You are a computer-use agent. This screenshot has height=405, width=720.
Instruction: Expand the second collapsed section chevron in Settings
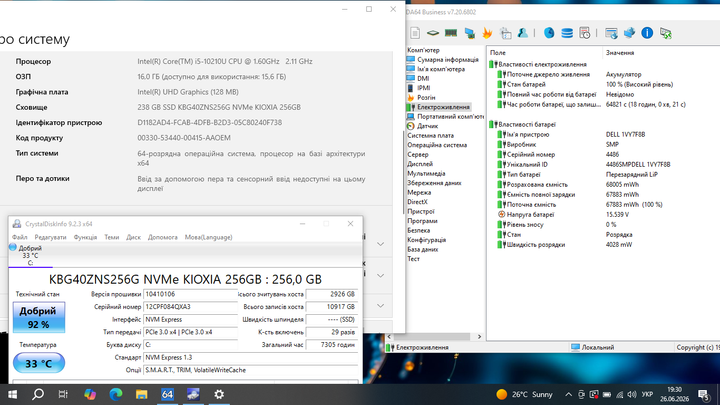coord(381,276)
